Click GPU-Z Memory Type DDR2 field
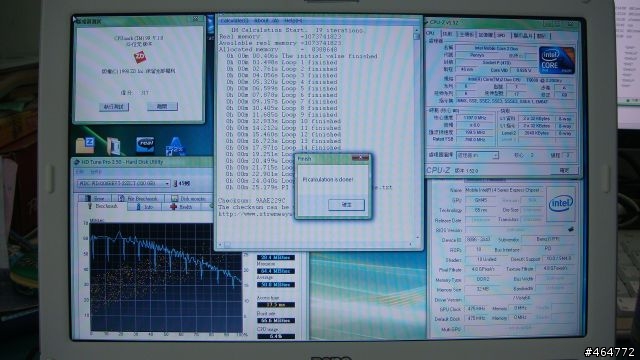 click(x=483, y=280)
